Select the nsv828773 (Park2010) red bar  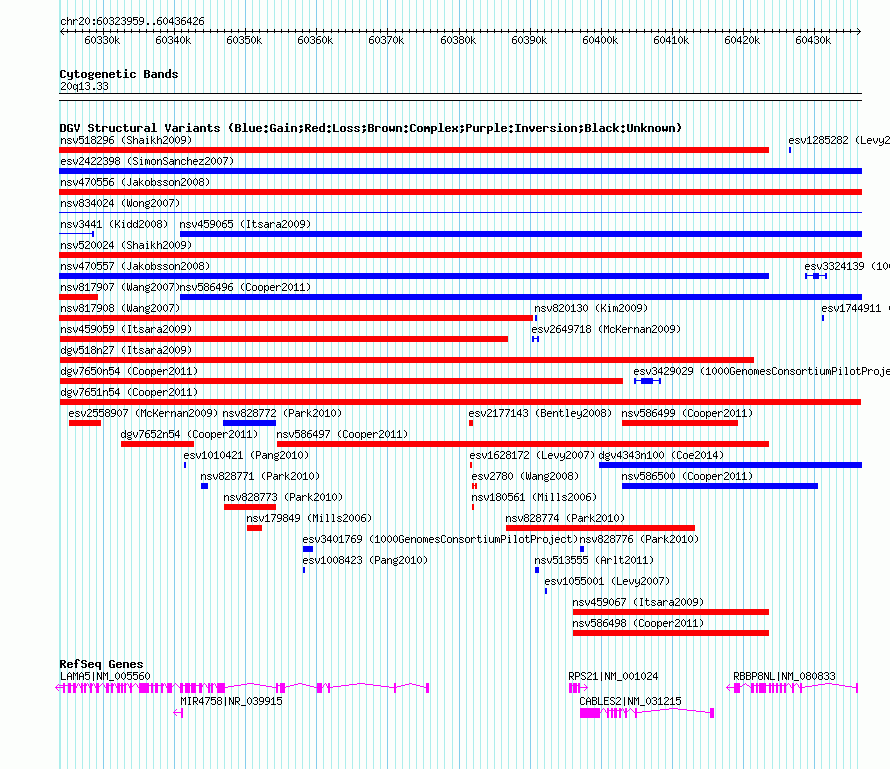(250, 507)
